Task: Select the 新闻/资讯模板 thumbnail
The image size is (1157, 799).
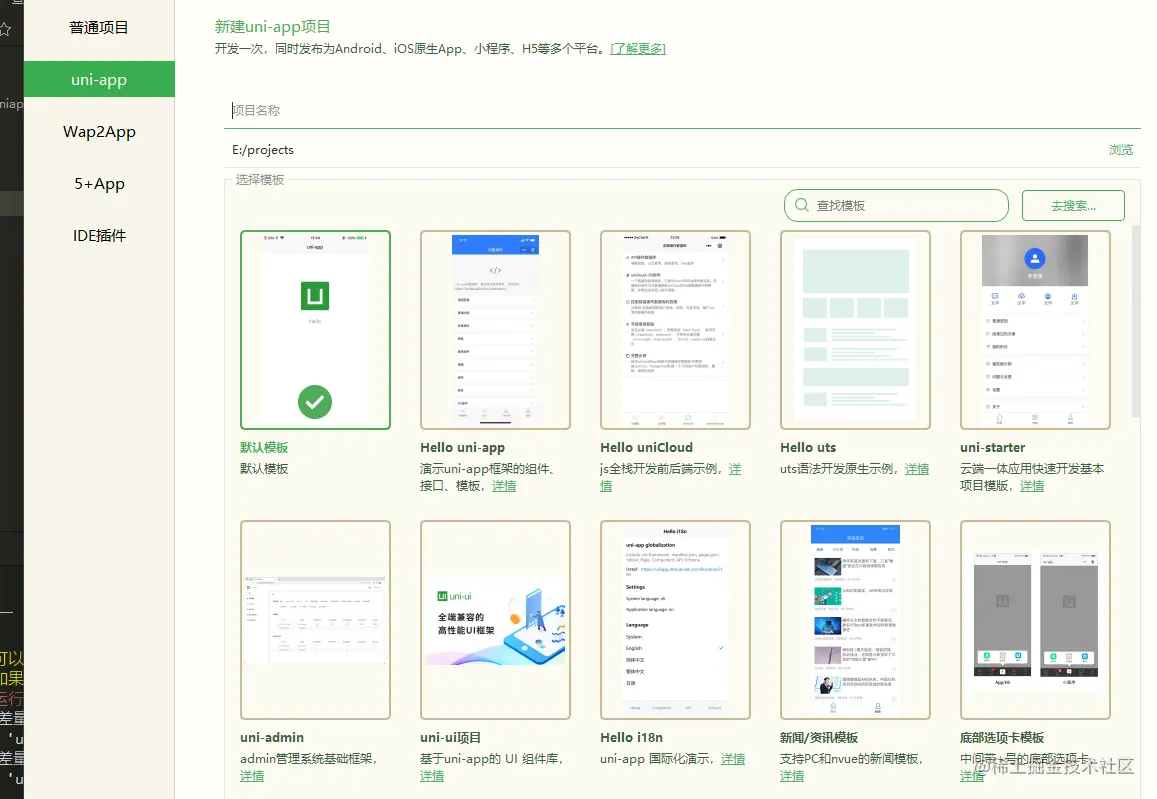Action: click(x=855, y=620)
